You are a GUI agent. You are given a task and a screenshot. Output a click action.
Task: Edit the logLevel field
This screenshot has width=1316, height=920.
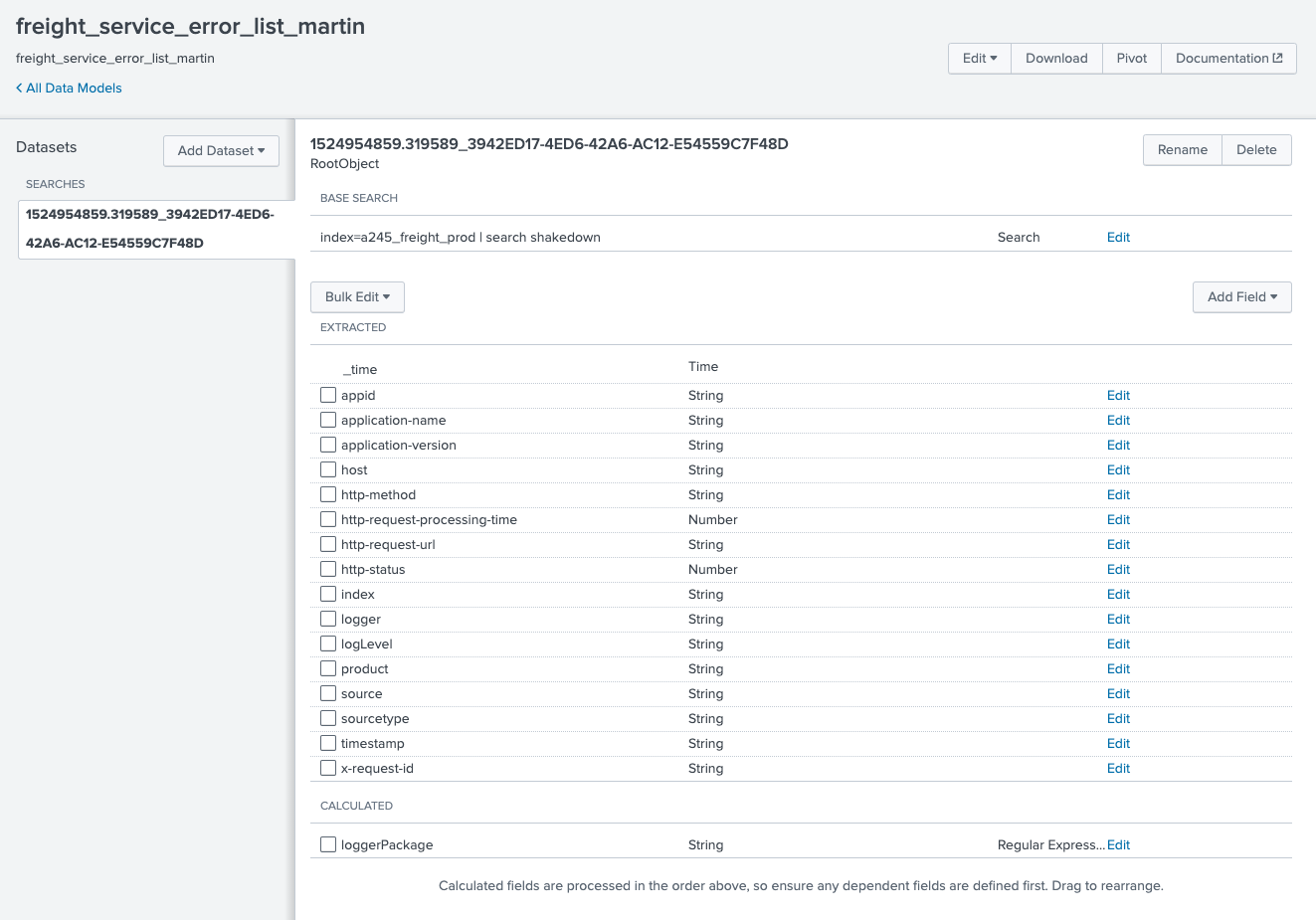(1118, 644)
